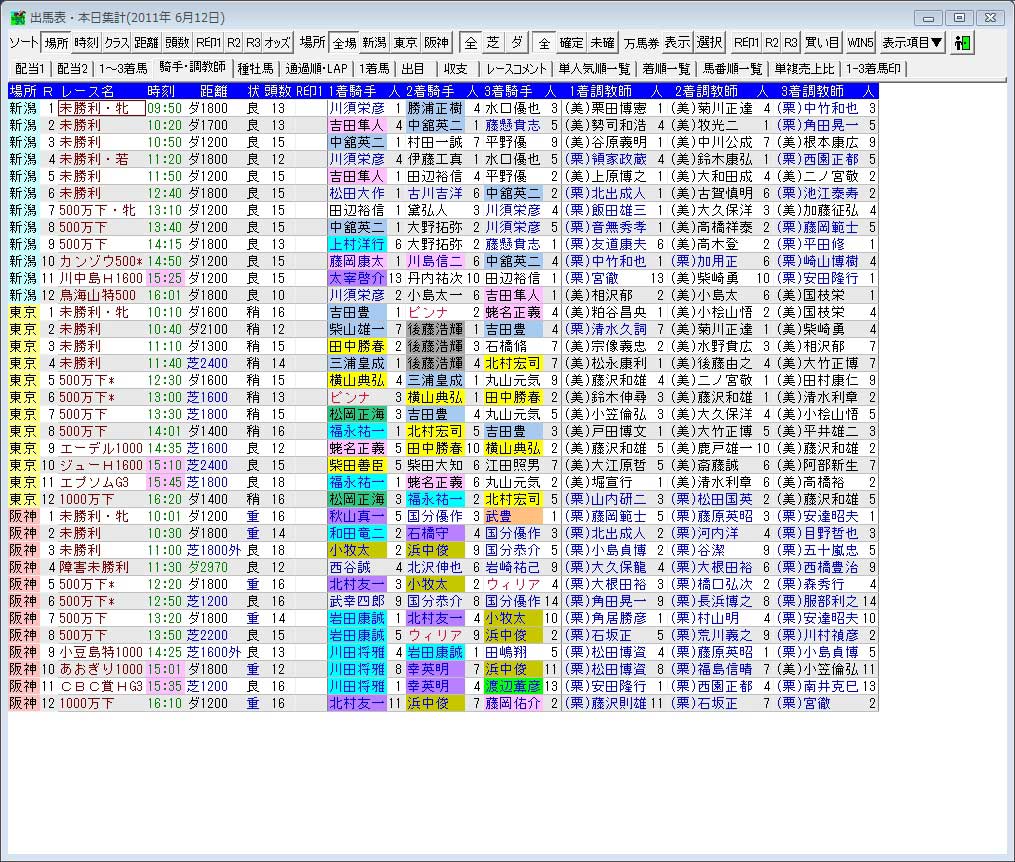Select the ＣＢＣ賞HG3 race name cell
The image size is (1015, 862).
(x=100, y=686)
